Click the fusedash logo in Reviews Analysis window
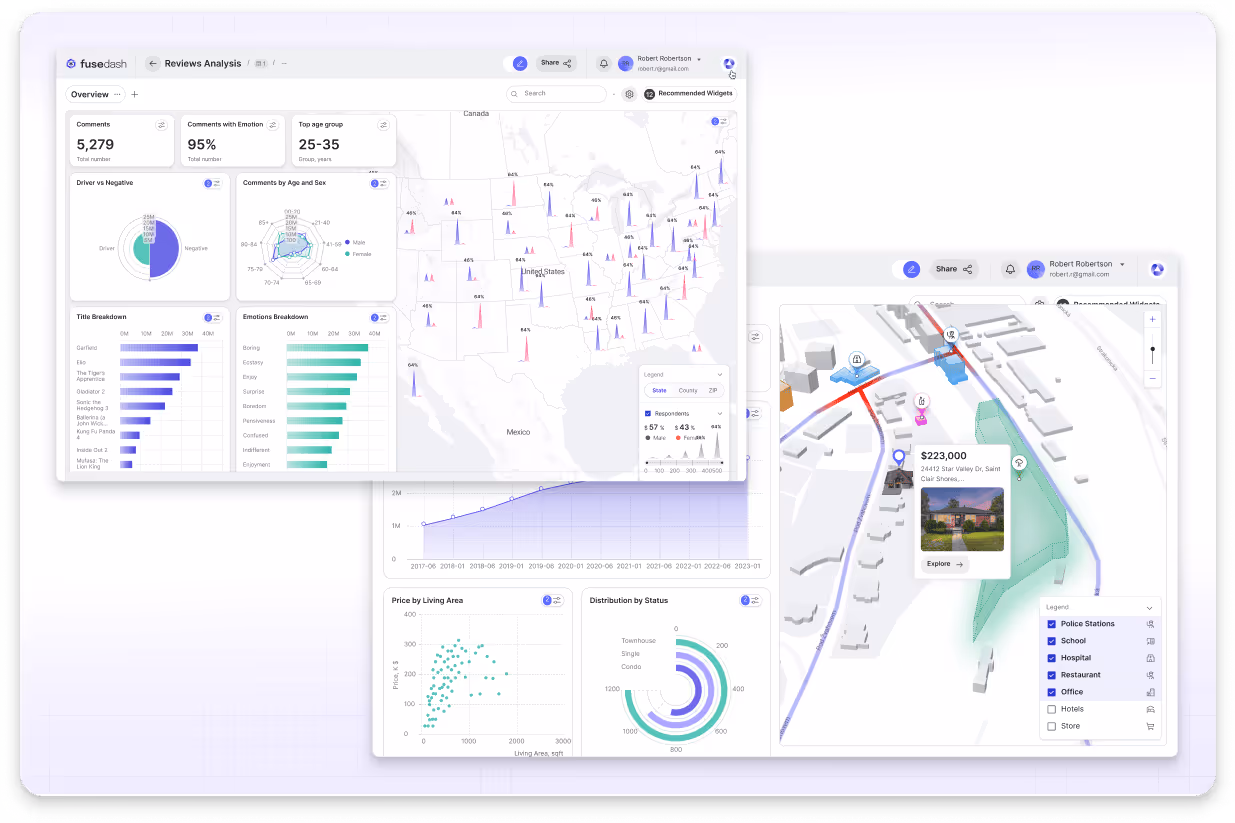1235x823 pixels. pyautogui.click(x=97, y=63)
